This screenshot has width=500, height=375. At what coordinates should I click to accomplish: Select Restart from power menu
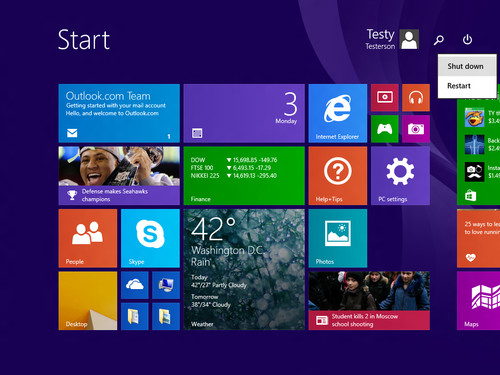(467, 86)
